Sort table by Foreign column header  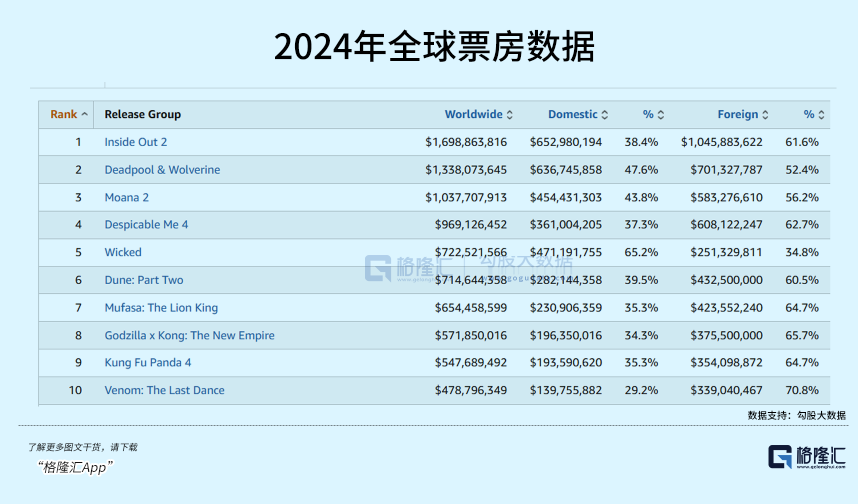[737, 115]
